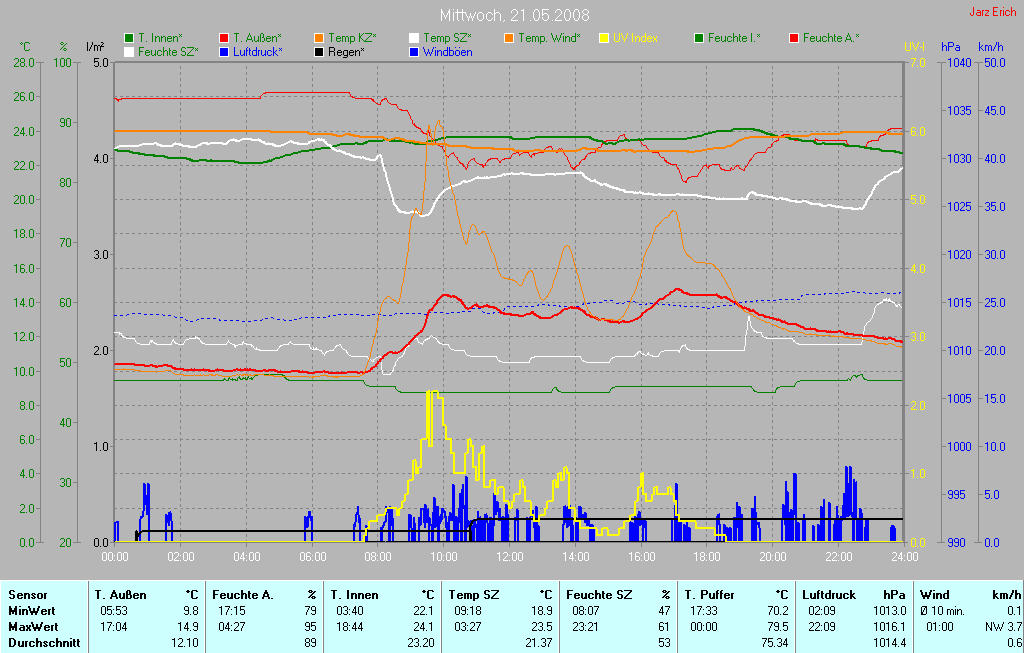
Task: Select the Feuchte I.* legend label
Action: 734,38
